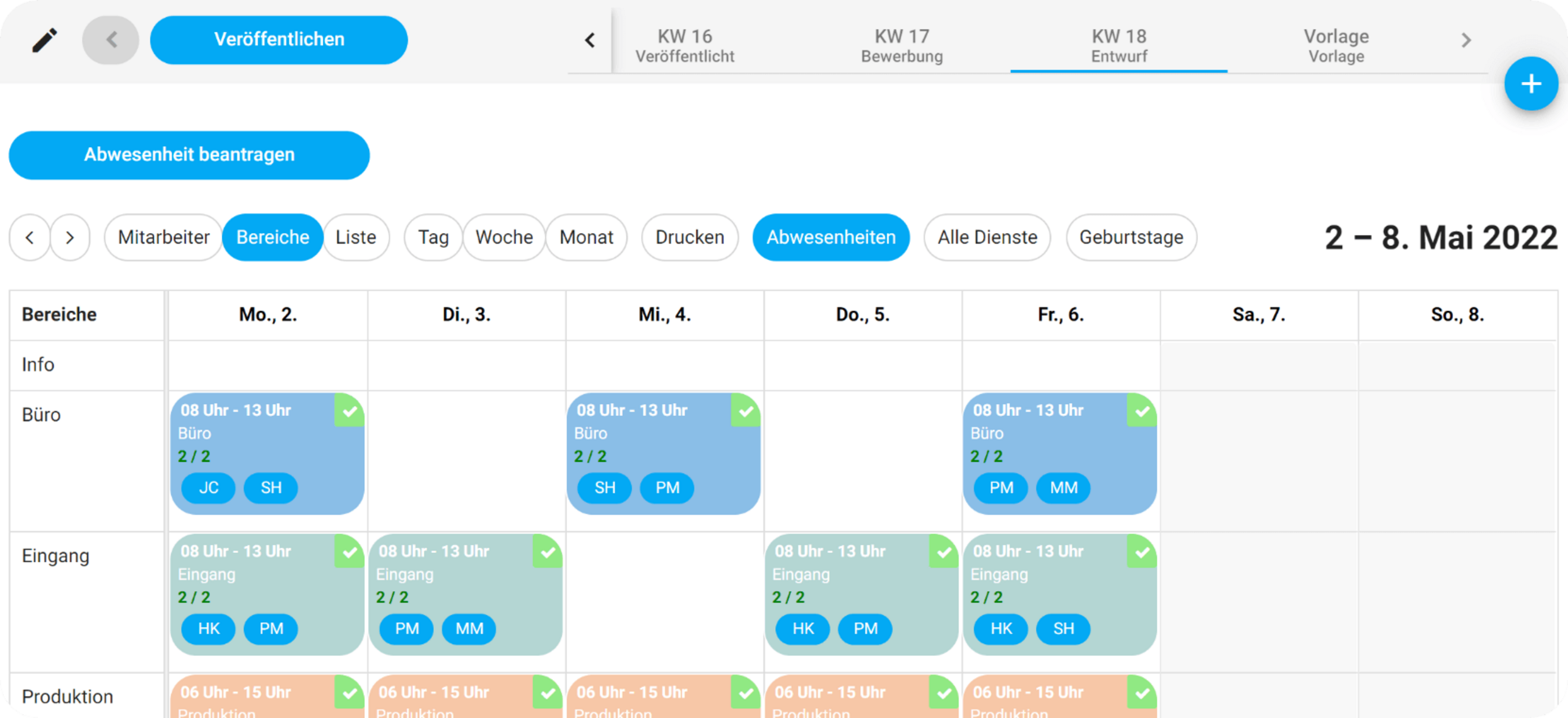
Task: Select the HK badge on Thursday's Eingang shift
Action: 802,629
